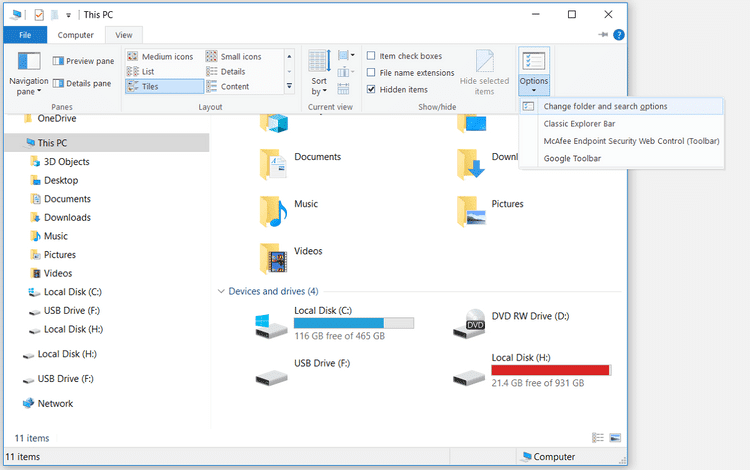Switch layout to Details view
Screen dimensions: 750x470
point(226,71)
